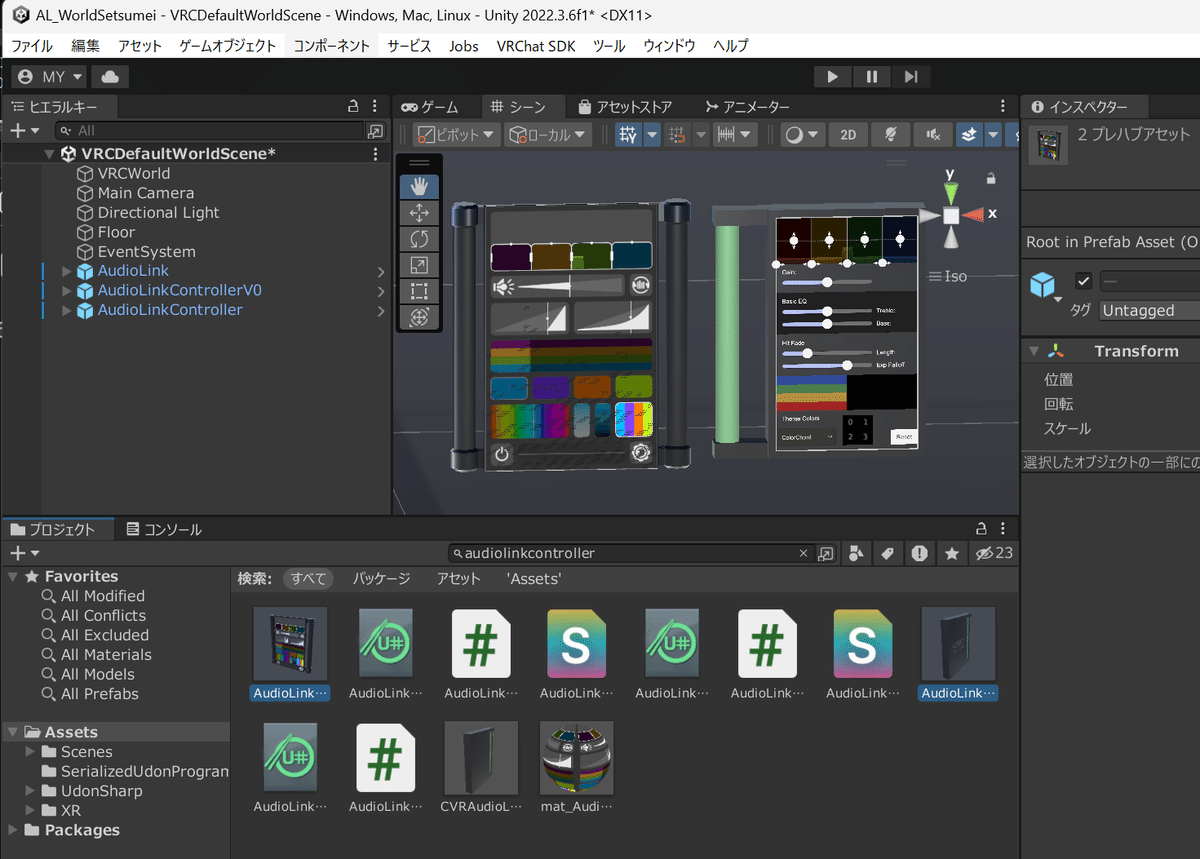This screenshot has width=1200, height=859.
Task: Open Hierarchy search-by-type picker icon
Action: coord(375,131)
